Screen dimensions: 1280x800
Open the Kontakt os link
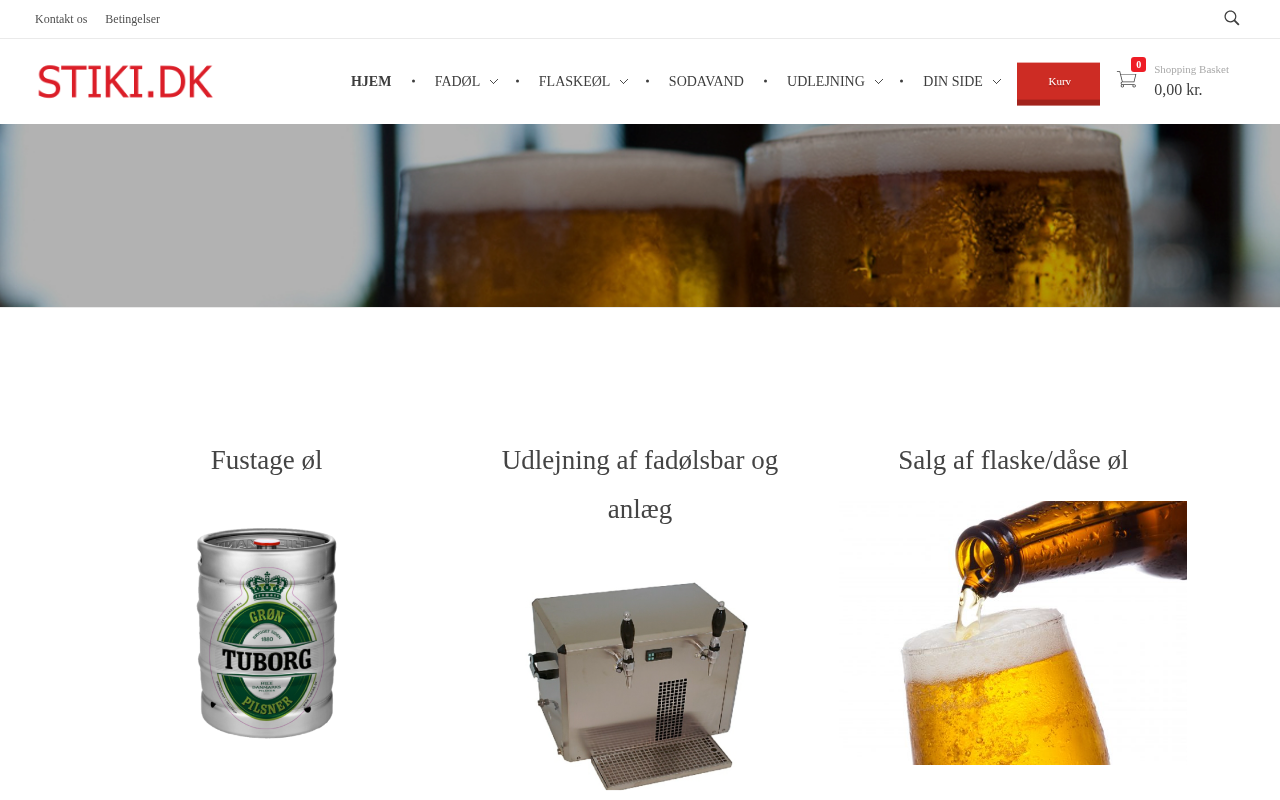pos(61,19)
